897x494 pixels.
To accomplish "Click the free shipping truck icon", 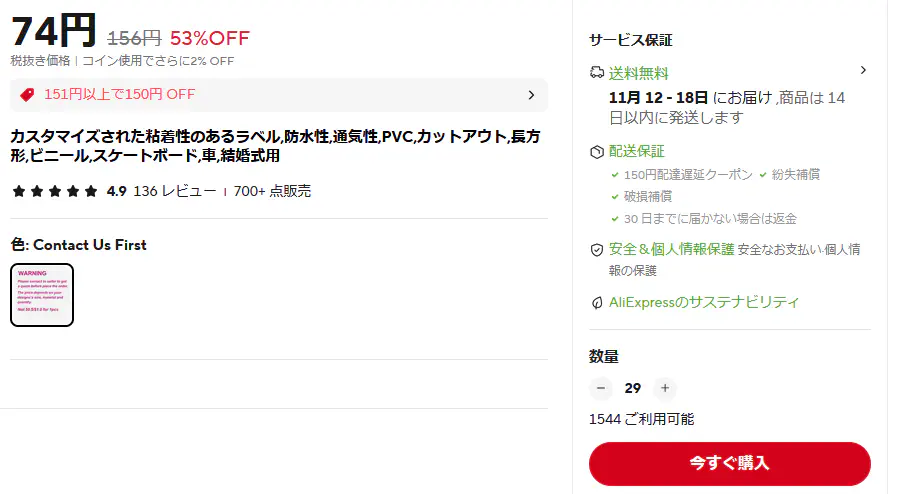I will (x=597, y=72).
